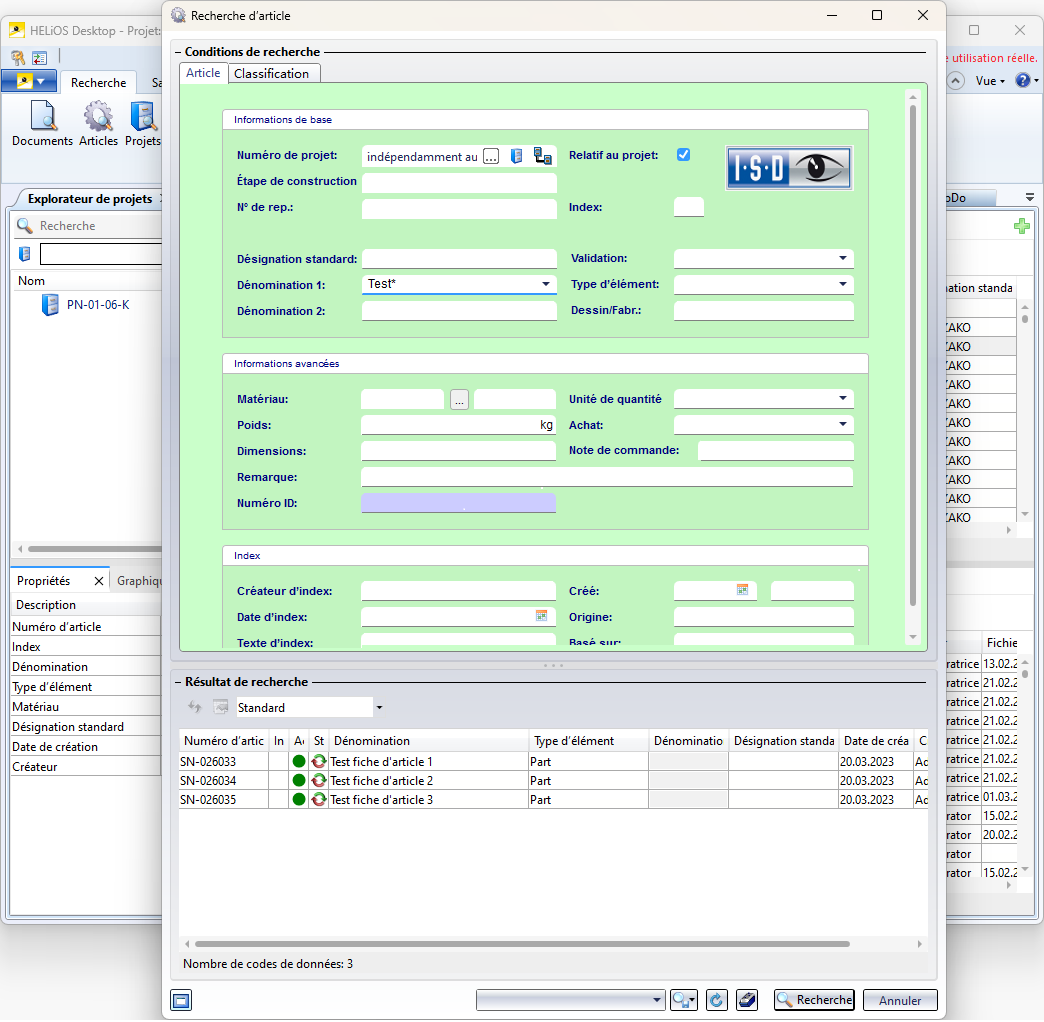Expand the Standard result list dropdown
1044x1022 pixels.
pos(379,708)
